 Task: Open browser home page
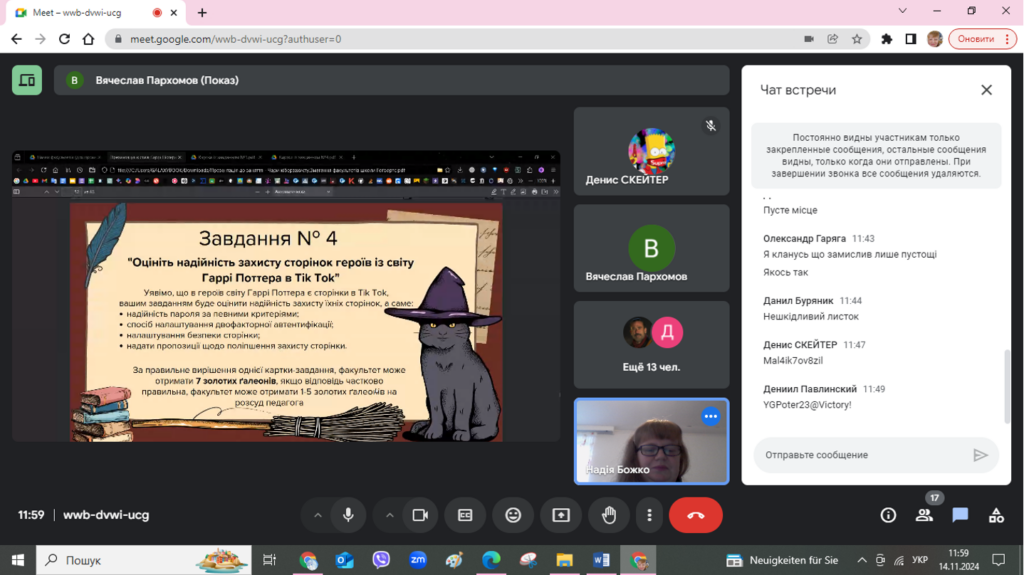[x=88, y=39]
